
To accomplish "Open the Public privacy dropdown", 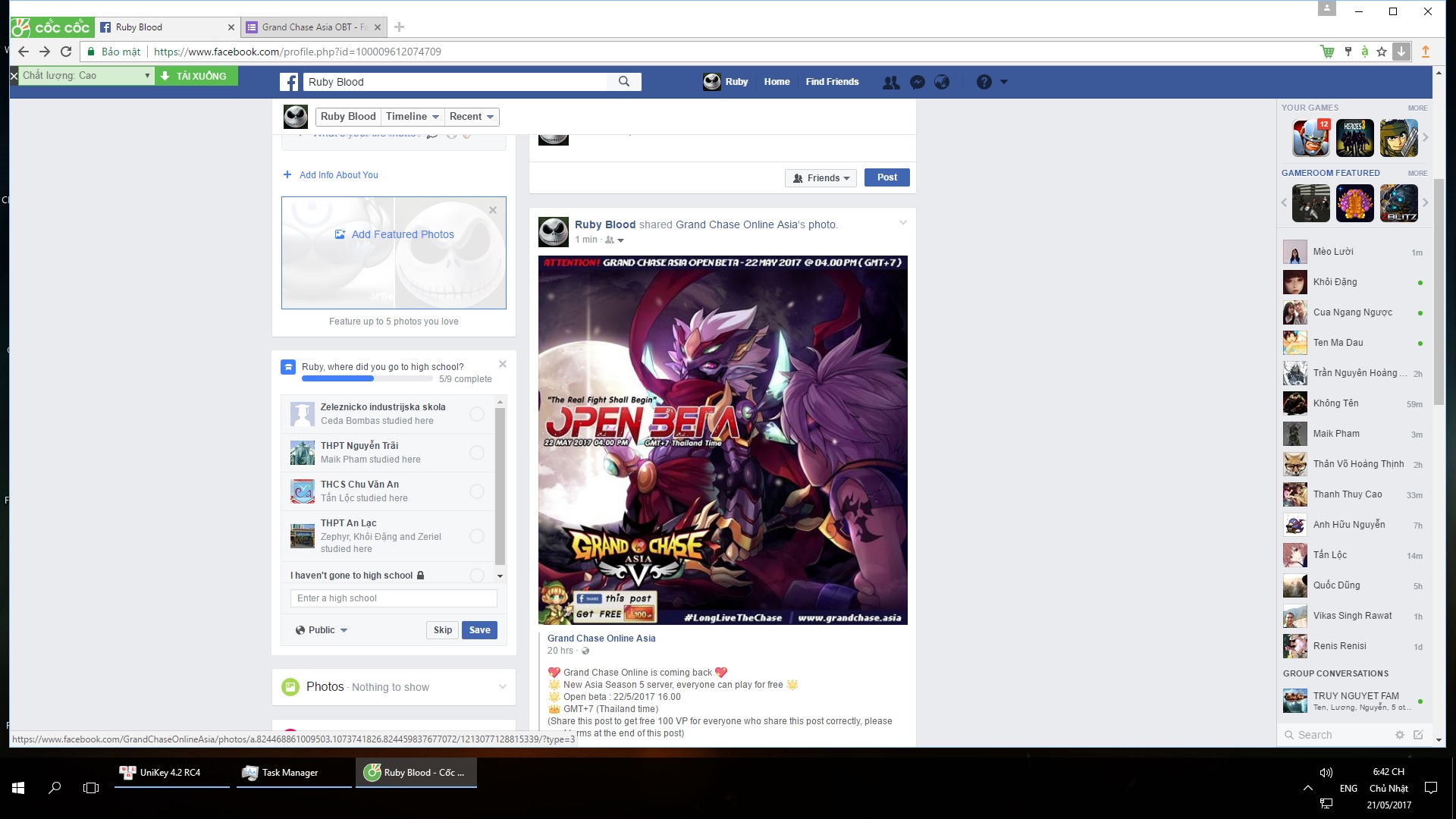I will [x=322, y=630].
